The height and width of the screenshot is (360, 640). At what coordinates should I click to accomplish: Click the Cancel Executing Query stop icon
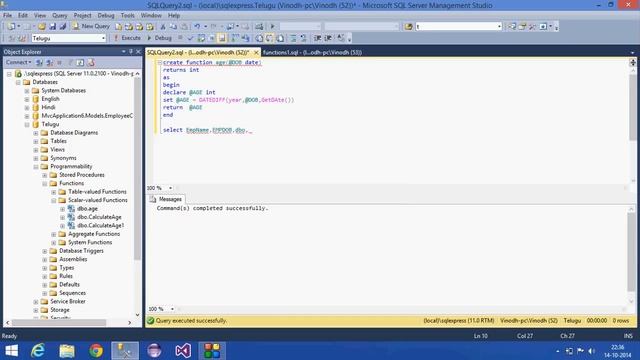pyautogui.click(x=180, y=38)
